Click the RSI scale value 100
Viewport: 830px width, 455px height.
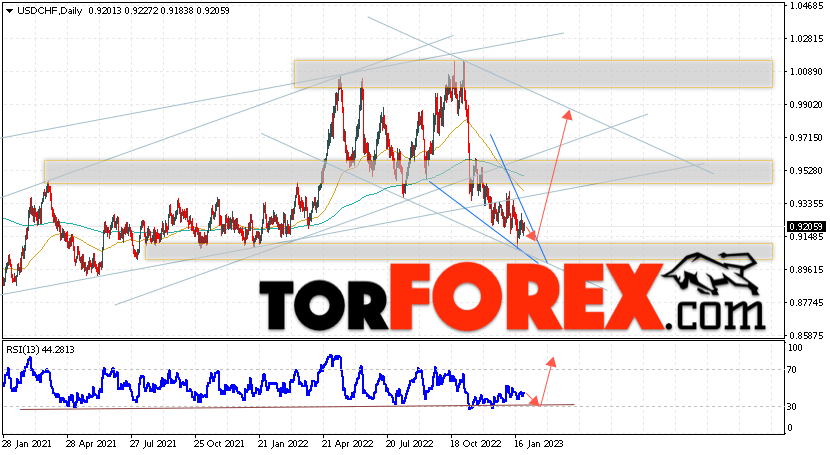tap(795, 348)
